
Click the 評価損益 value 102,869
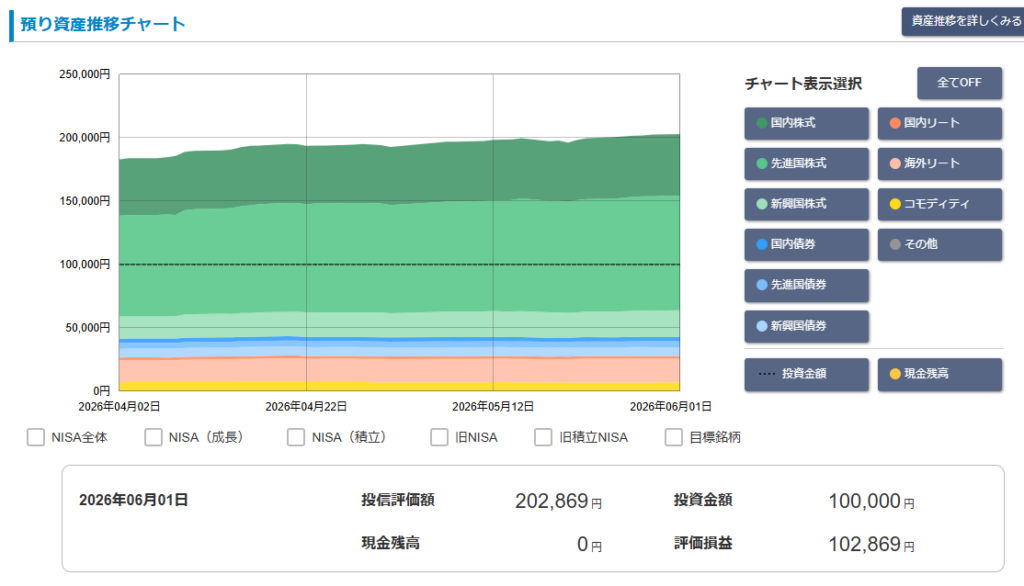(x=865, y=544)
